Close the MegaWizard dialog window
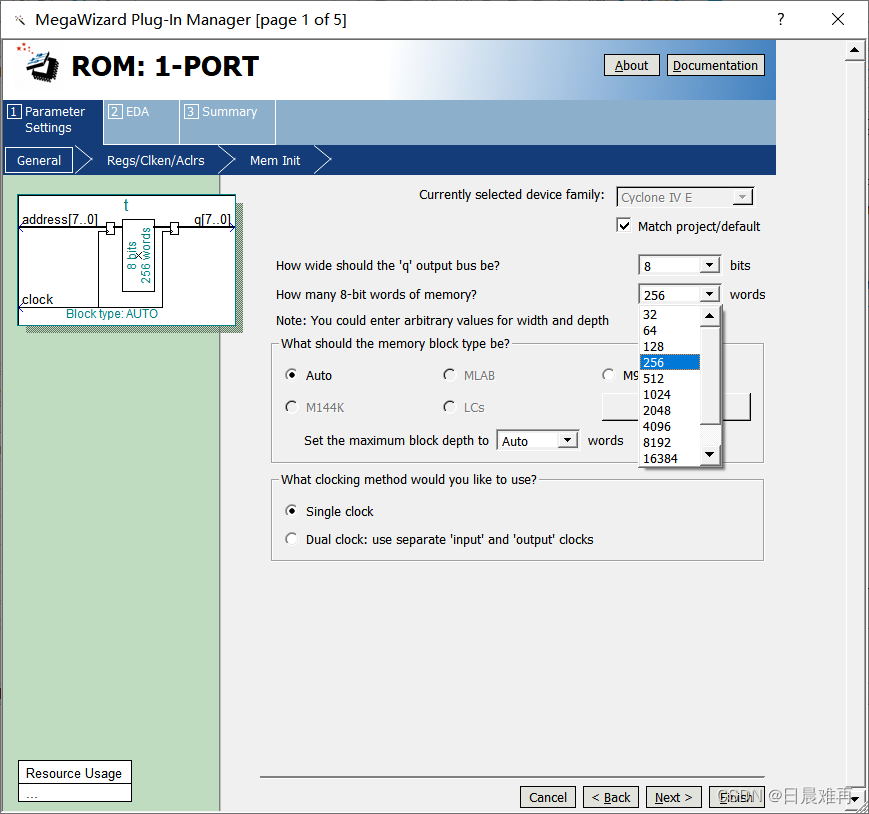The image size is (869, 814). tap(838, 19)
